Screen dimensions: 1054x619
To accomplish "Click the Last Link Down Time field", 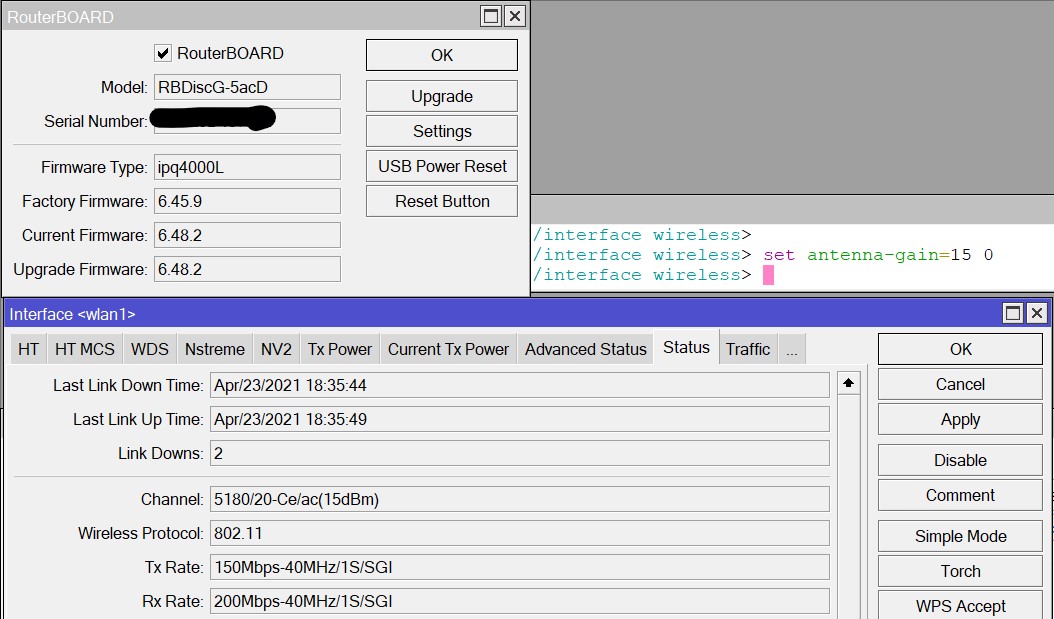I will 520,385.
